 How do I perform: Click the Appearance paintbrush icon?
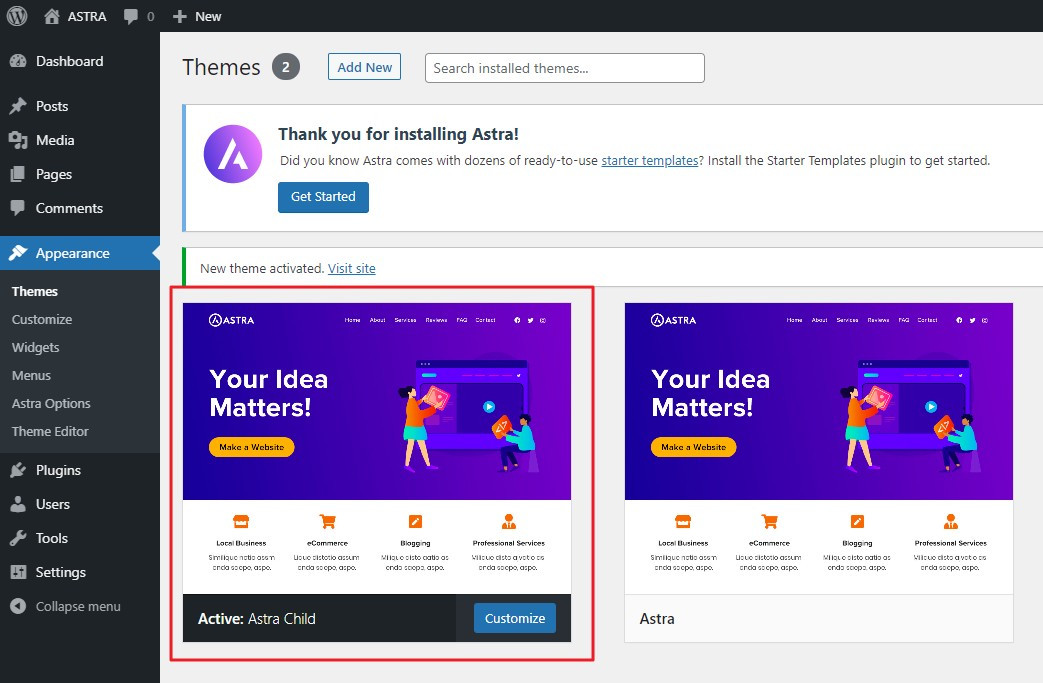[19, 253]
